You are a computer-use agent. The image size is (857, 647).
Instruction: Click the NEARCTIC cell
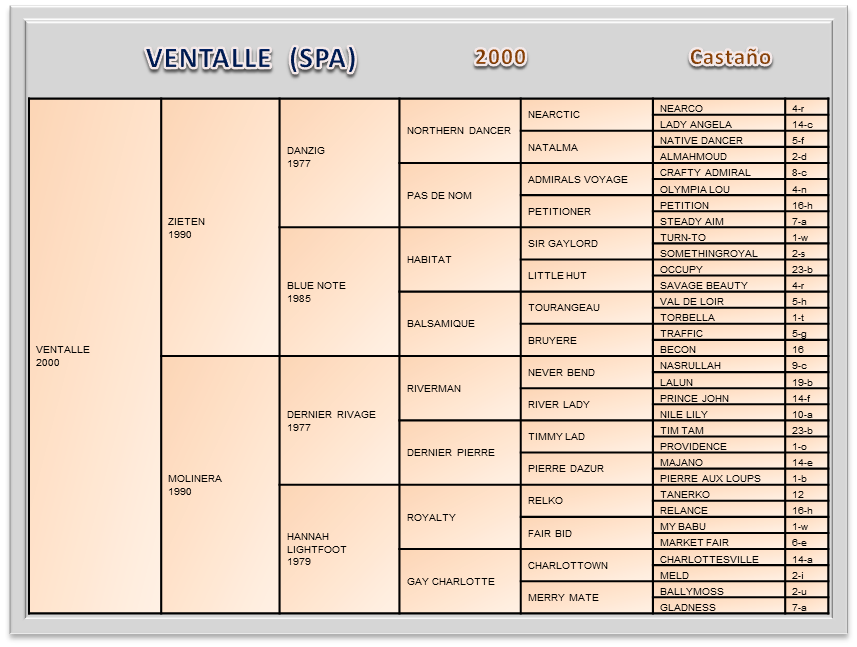pos(586,115)
